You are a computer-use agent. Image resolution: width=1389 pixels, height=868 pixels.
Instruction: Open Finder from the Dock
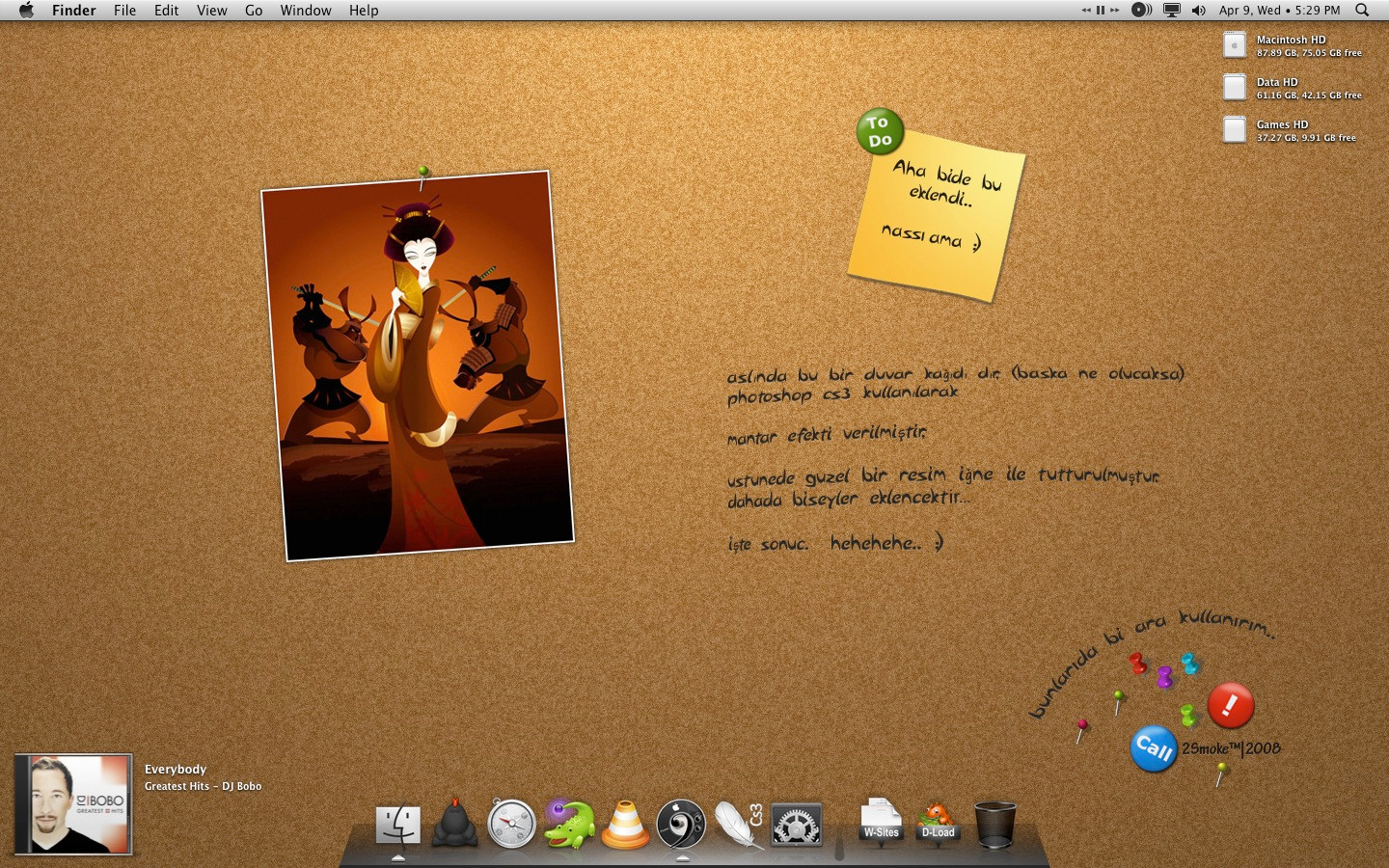(398, 826)
